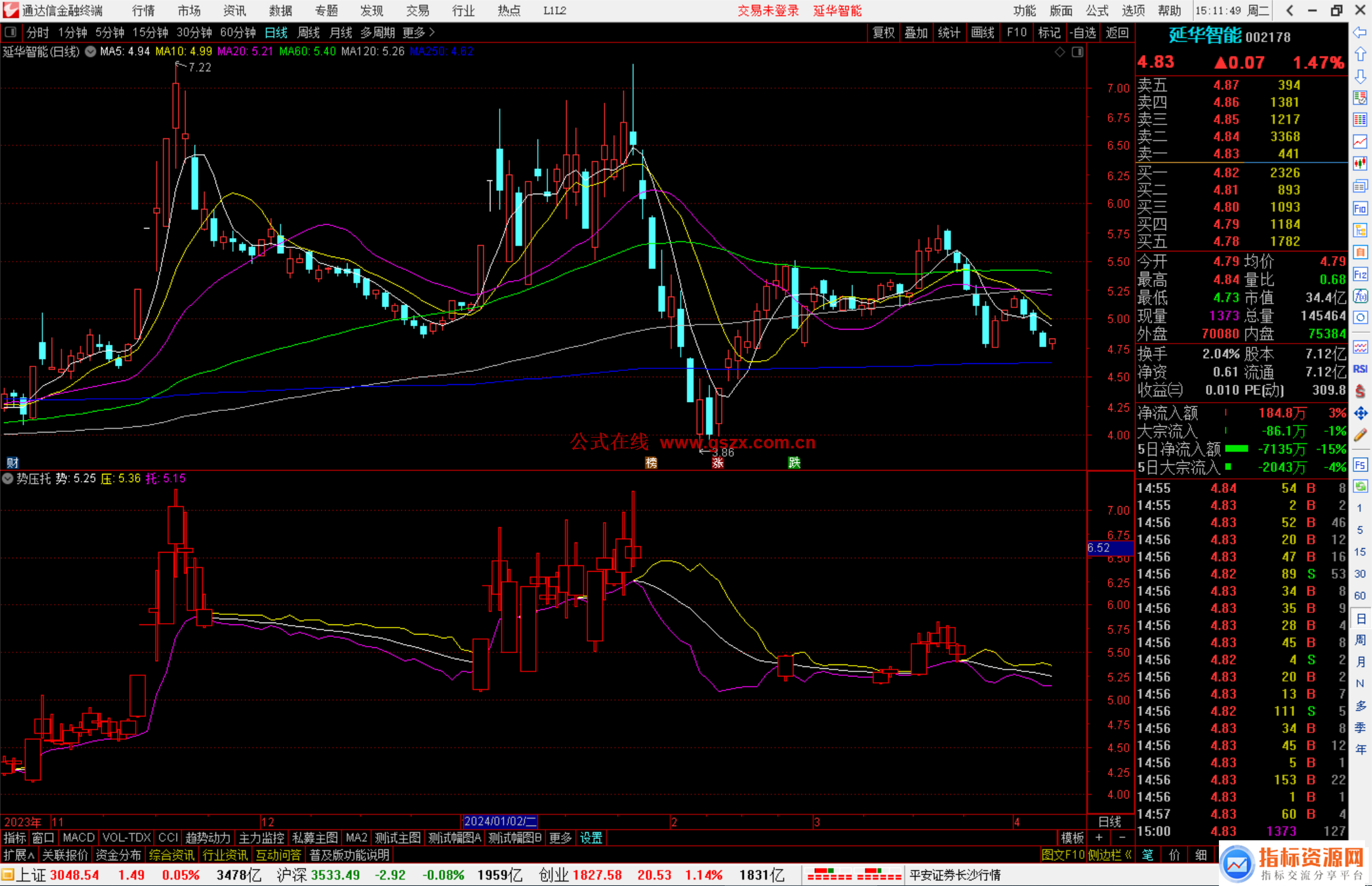Click the 上证 index value in status bar

[74, 875]
